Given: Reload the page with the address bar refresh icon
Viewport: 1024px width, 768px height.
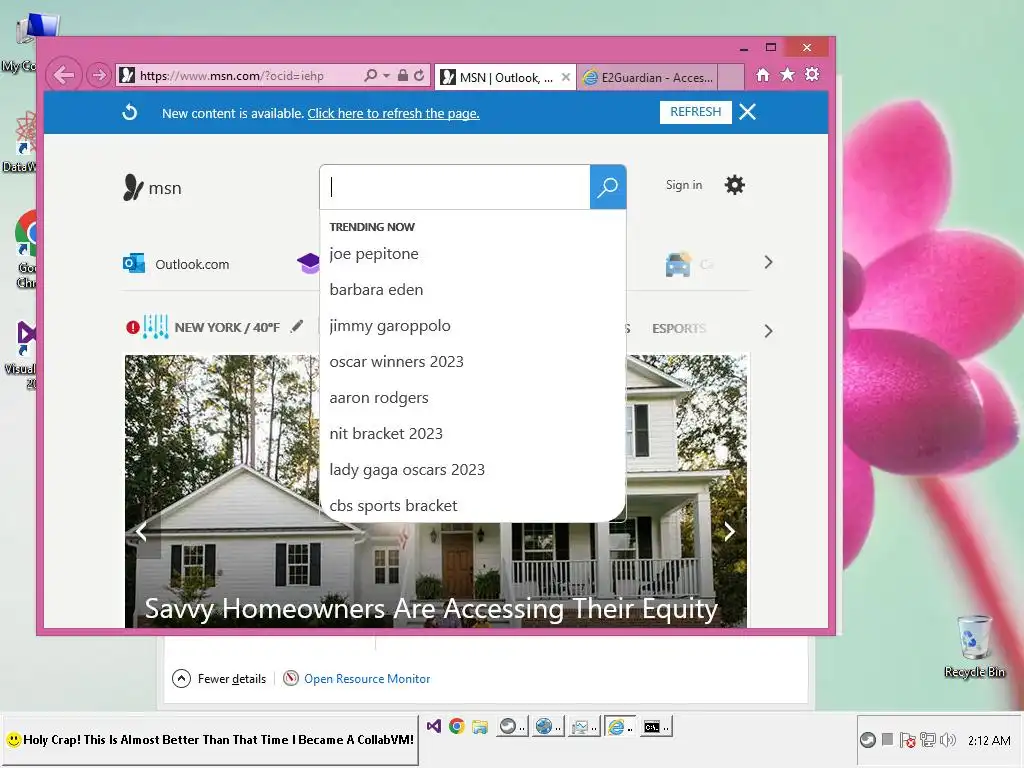Looking at the screenshot, I should [419, 76].
